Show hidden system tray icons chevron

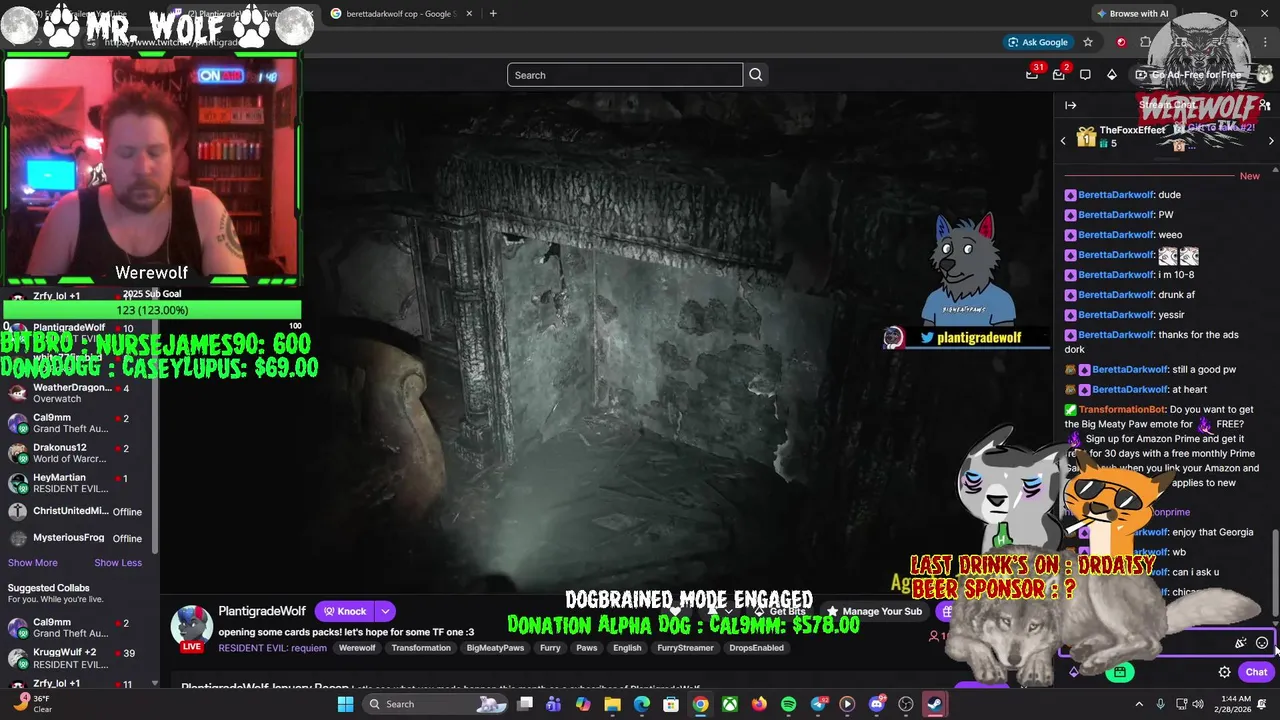(1138, 704)
